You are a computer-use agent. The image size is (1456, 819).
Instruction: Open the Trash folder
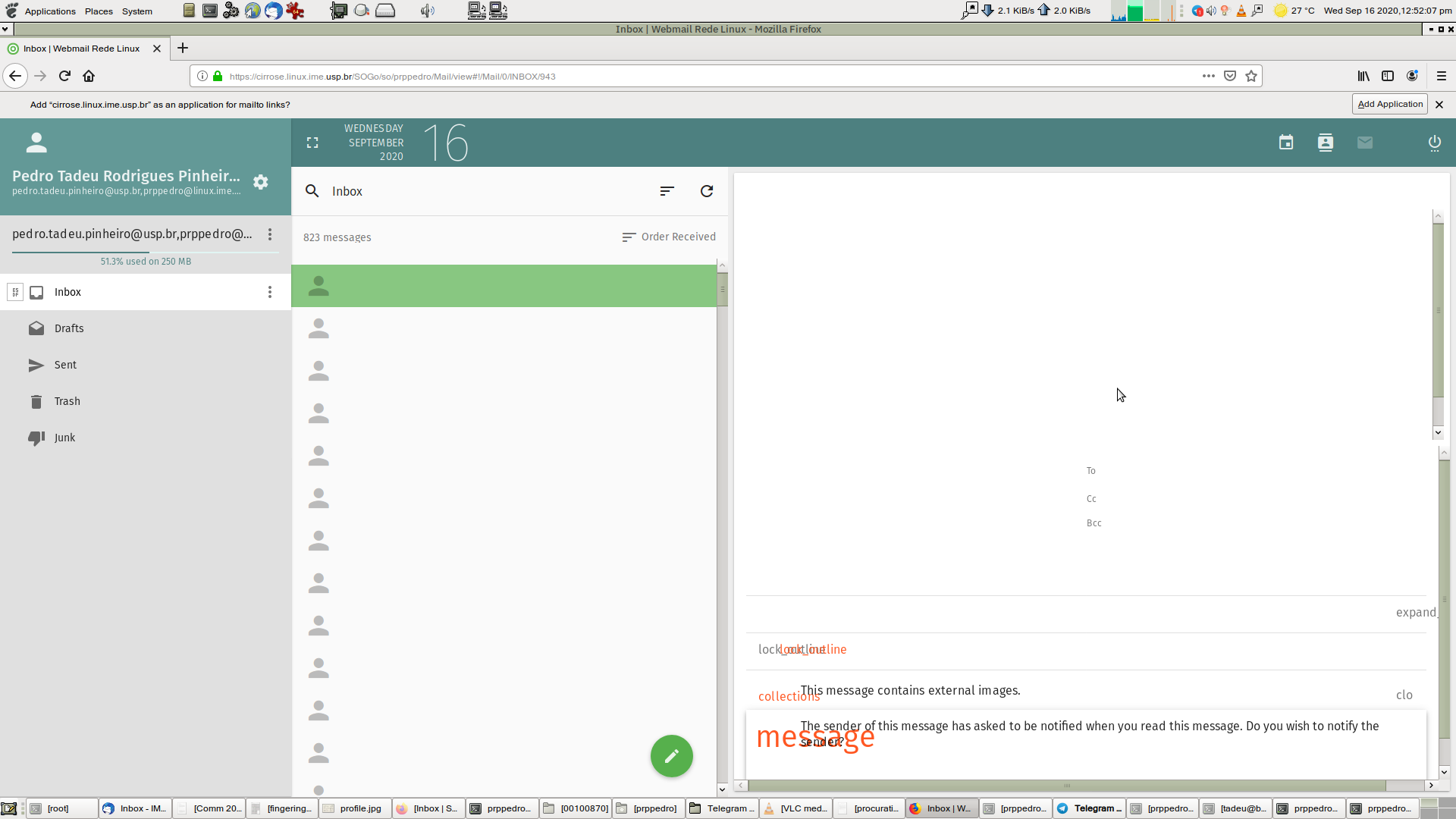click(x=67, y=401)
